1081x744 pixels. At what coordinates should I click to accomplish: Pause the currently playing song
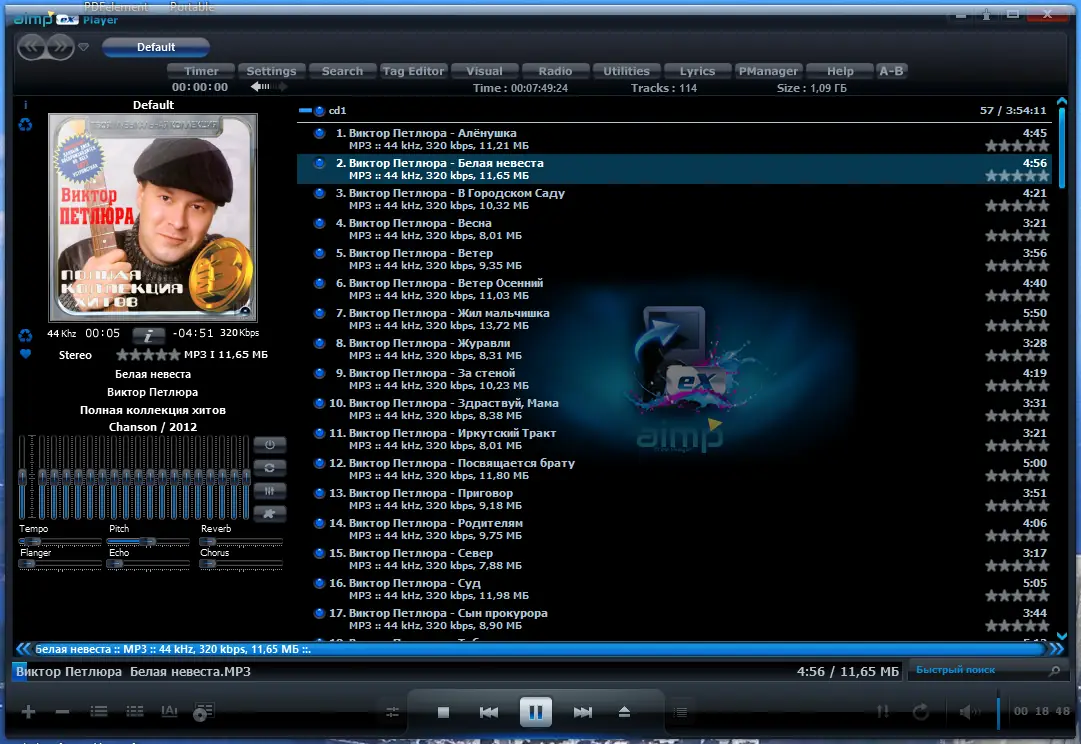(x=536, y=712)
